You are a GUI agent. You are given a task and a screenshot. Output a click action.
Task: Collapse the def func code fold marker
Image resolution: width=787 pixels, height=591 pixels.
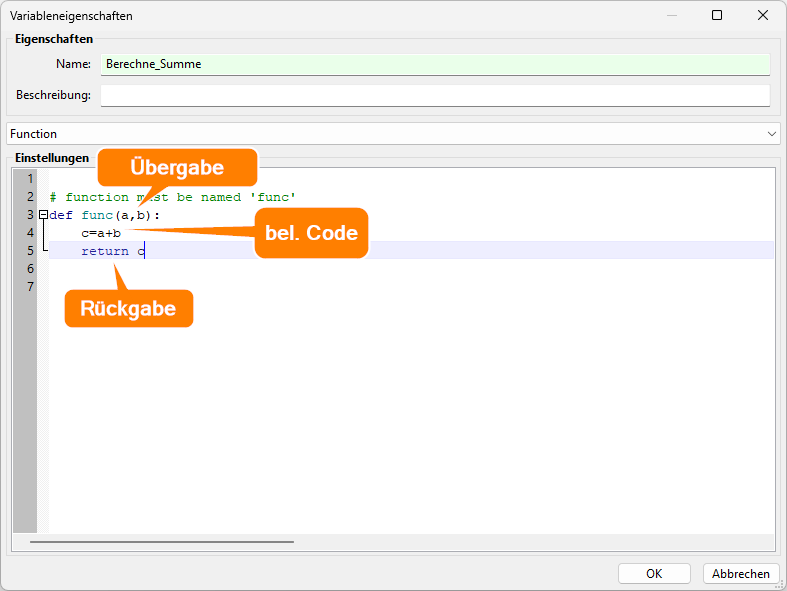pos(44,215)
